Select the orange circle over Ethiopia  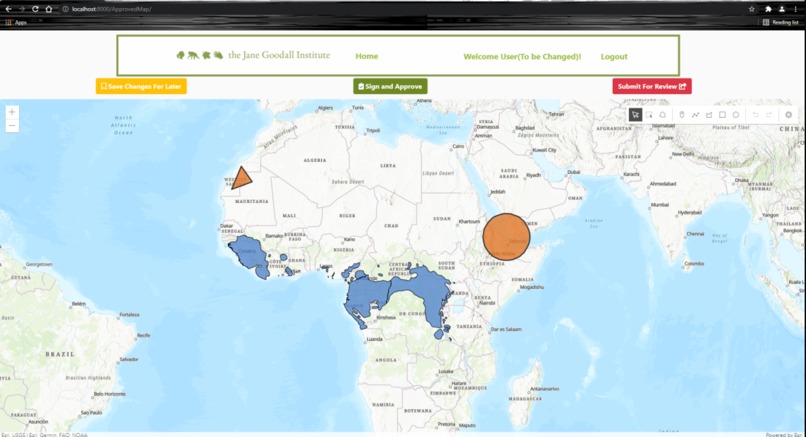[506, 236]
